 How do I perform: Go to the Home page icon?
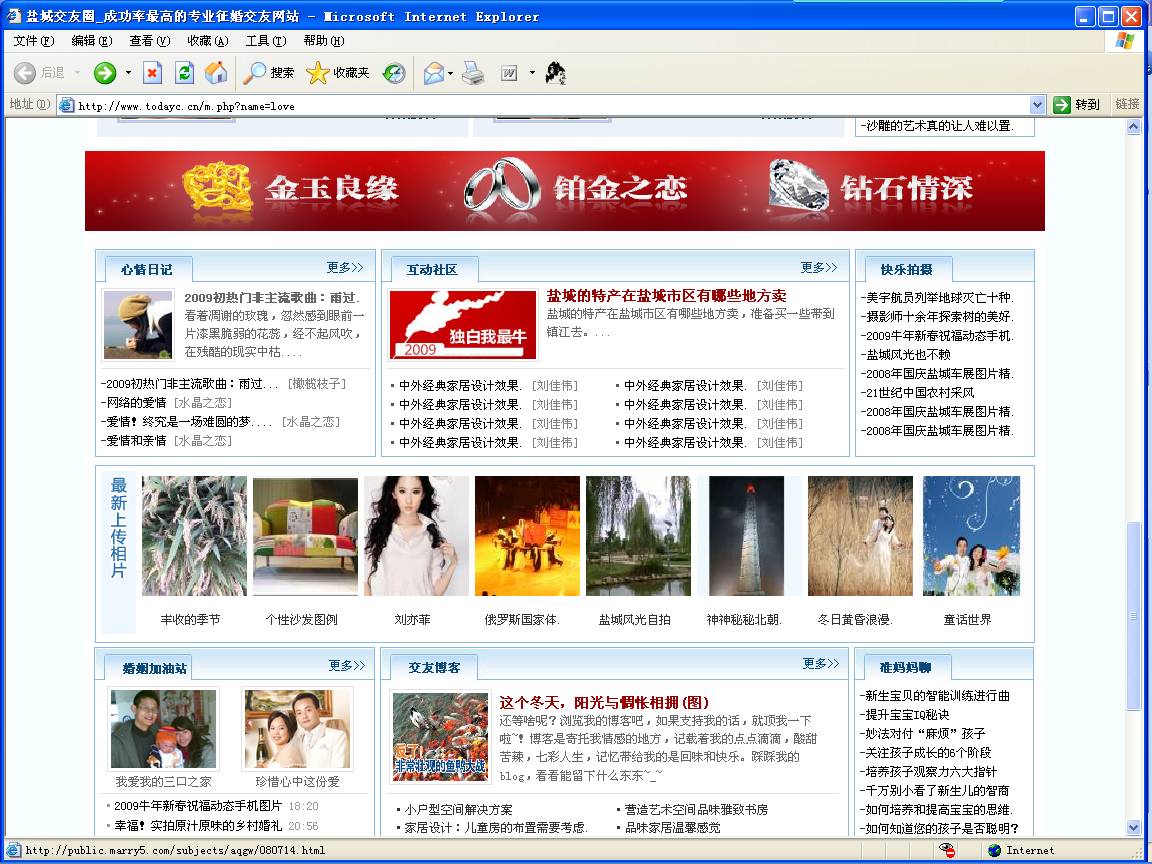click(x=216, y=73)
